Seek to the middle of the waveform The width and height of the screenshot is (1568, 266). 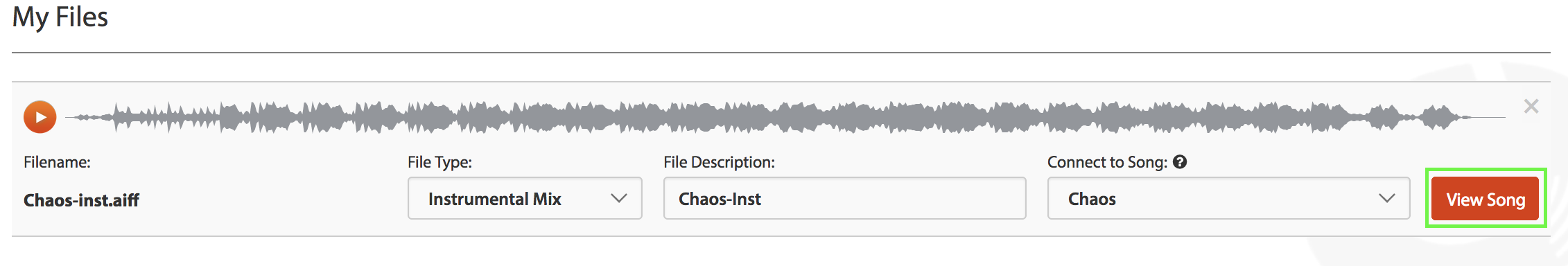(x=785, y=117)
